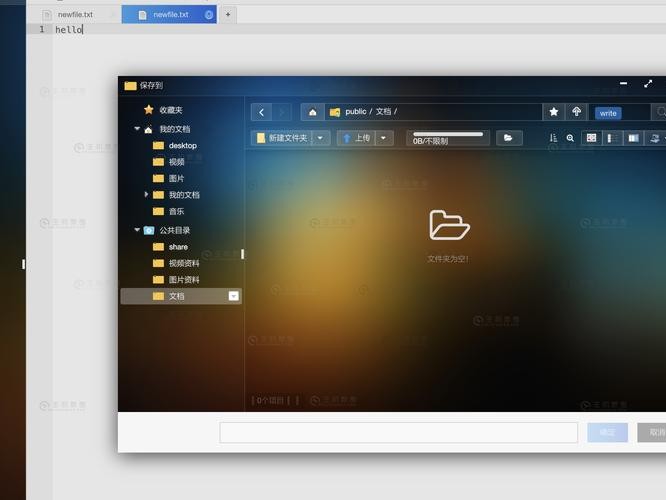Go back with the left arrow button
This screenshot has height=500, width=666.
262,112
